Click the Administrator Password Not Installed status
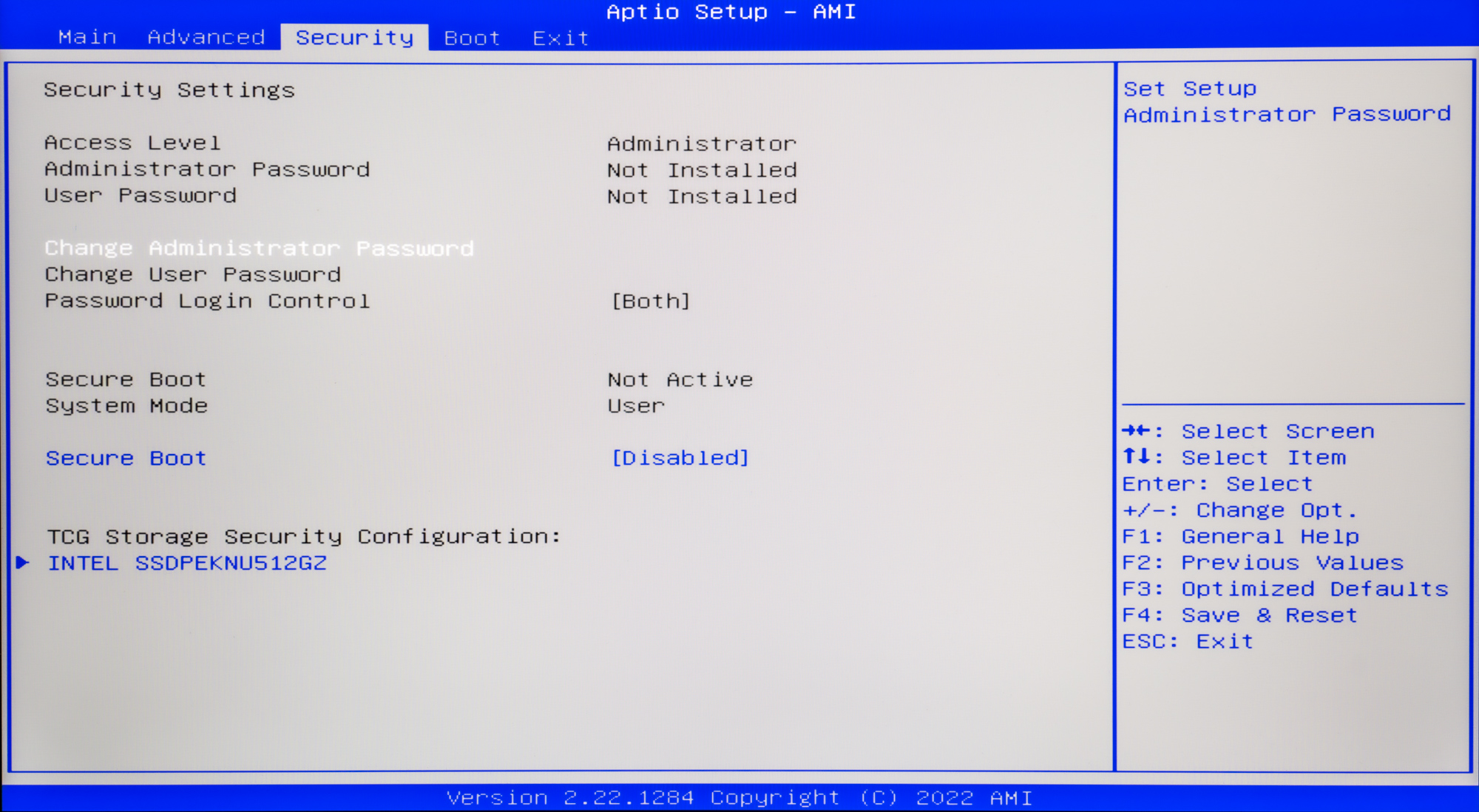Image resolution: width=1479 pixels, height=812 pixels. tap(702, 171)
